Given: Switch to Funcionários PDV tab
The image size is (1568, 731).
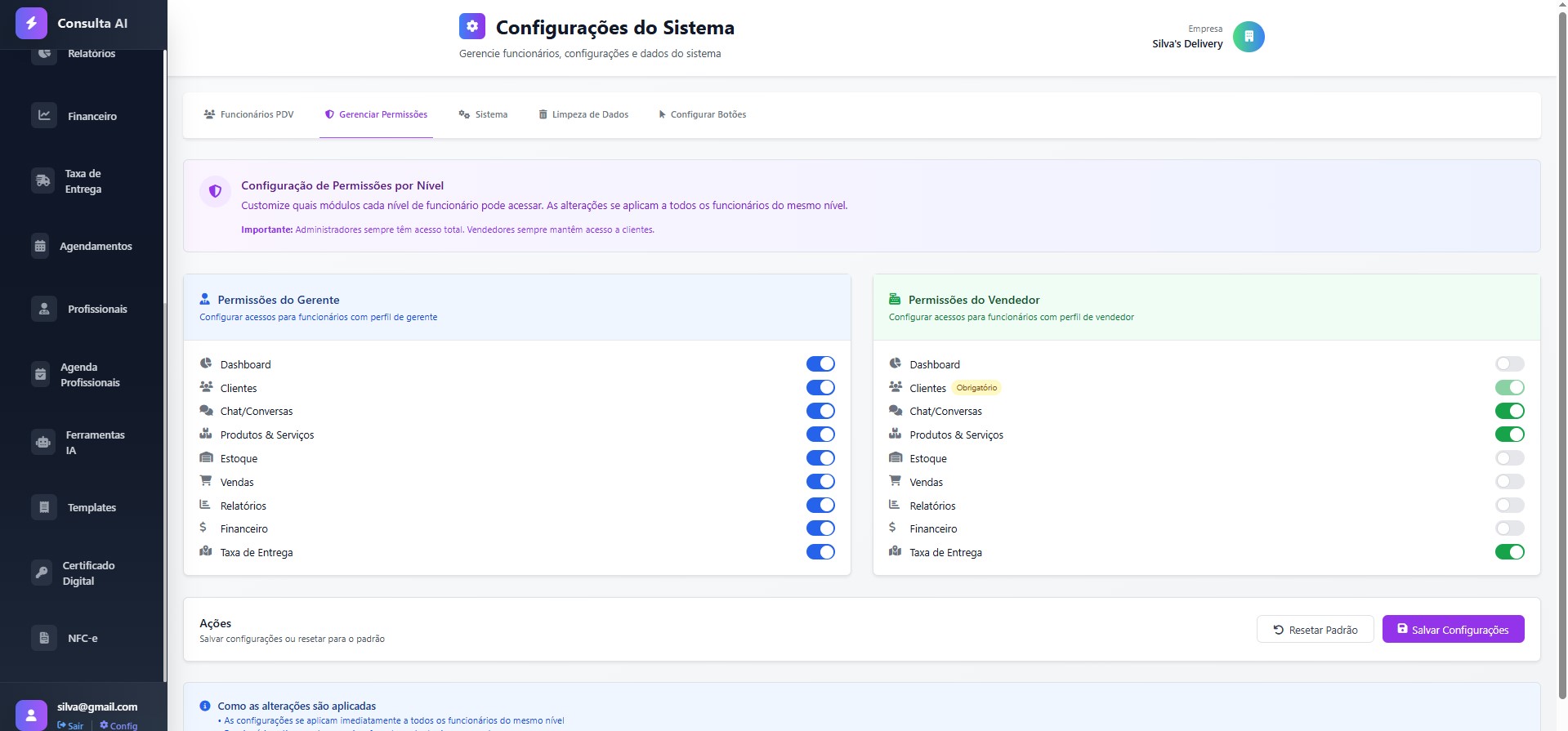Looking at the screenshot, I should click(248, 114).
